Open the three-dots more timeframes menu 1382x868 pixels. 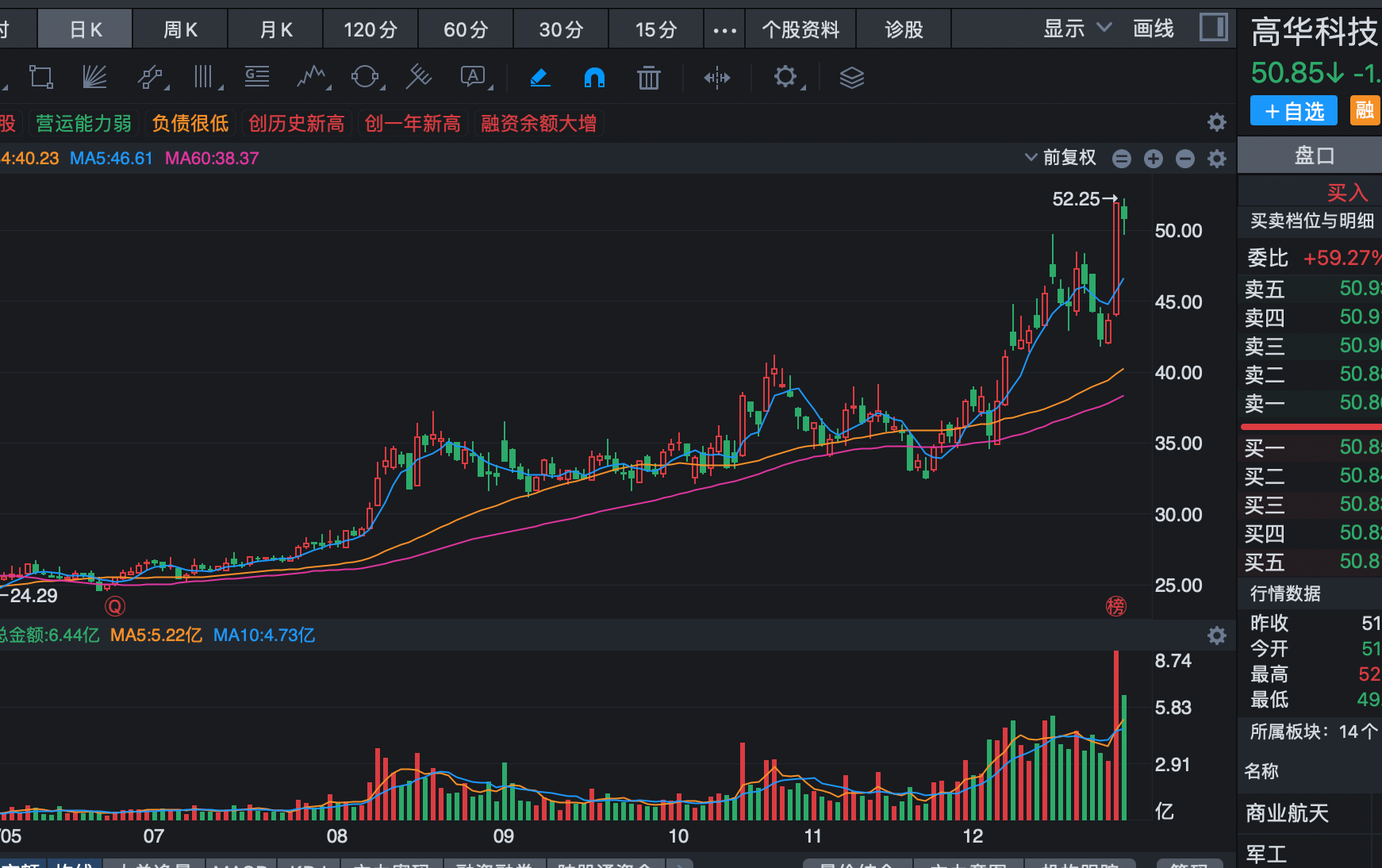pos(724,30)
